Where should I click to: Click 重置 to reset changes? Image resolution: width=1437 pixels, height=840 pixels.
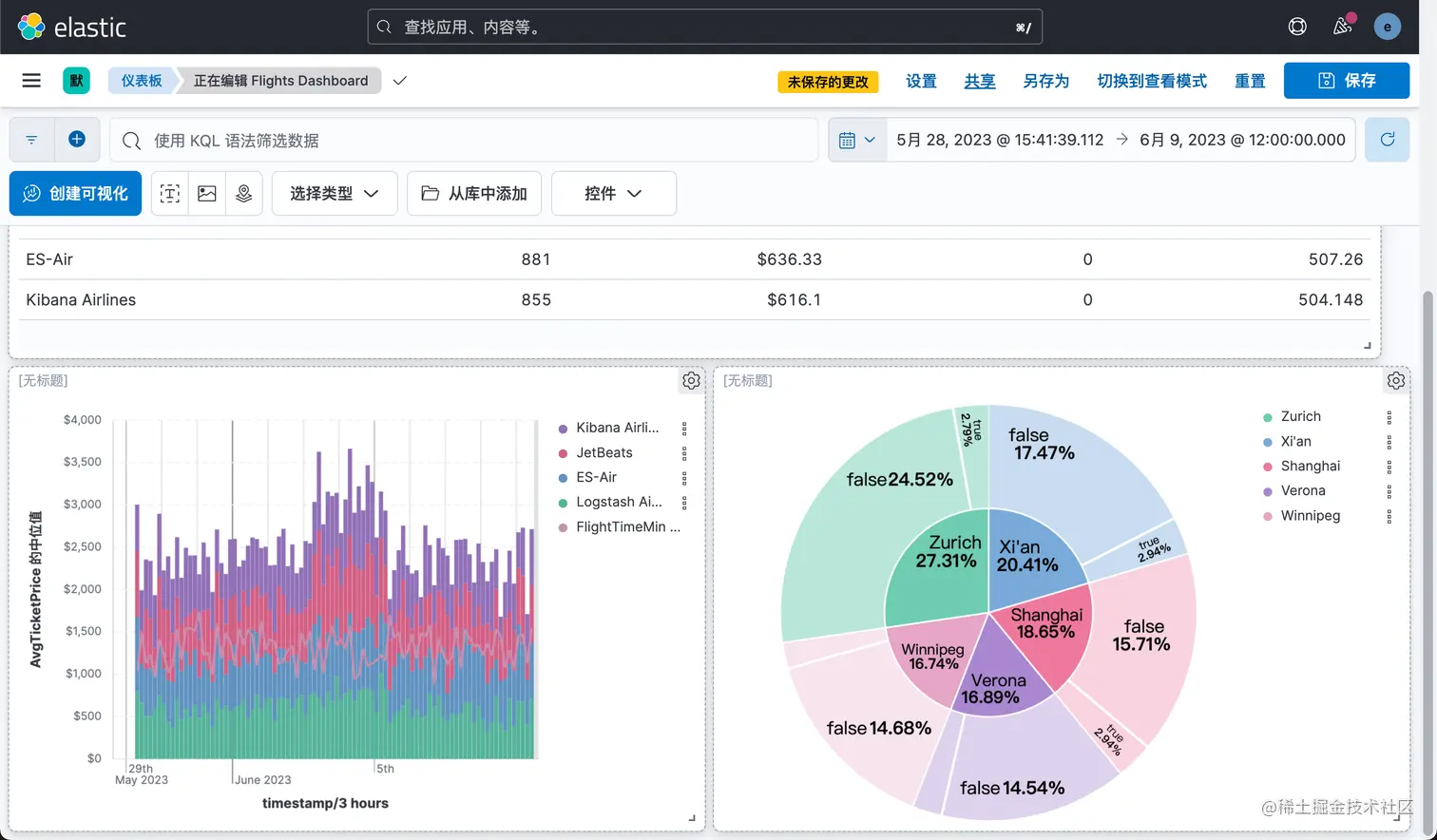(1250, 81)
